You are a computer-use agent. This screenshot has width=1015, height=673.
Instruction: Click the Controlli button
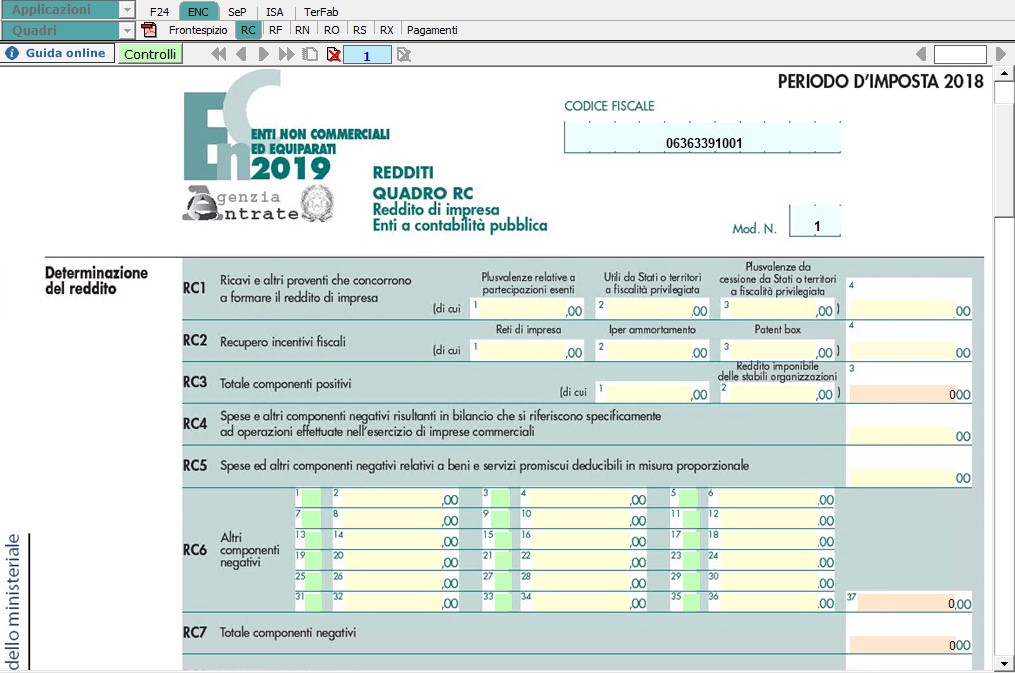coord(150,54)
